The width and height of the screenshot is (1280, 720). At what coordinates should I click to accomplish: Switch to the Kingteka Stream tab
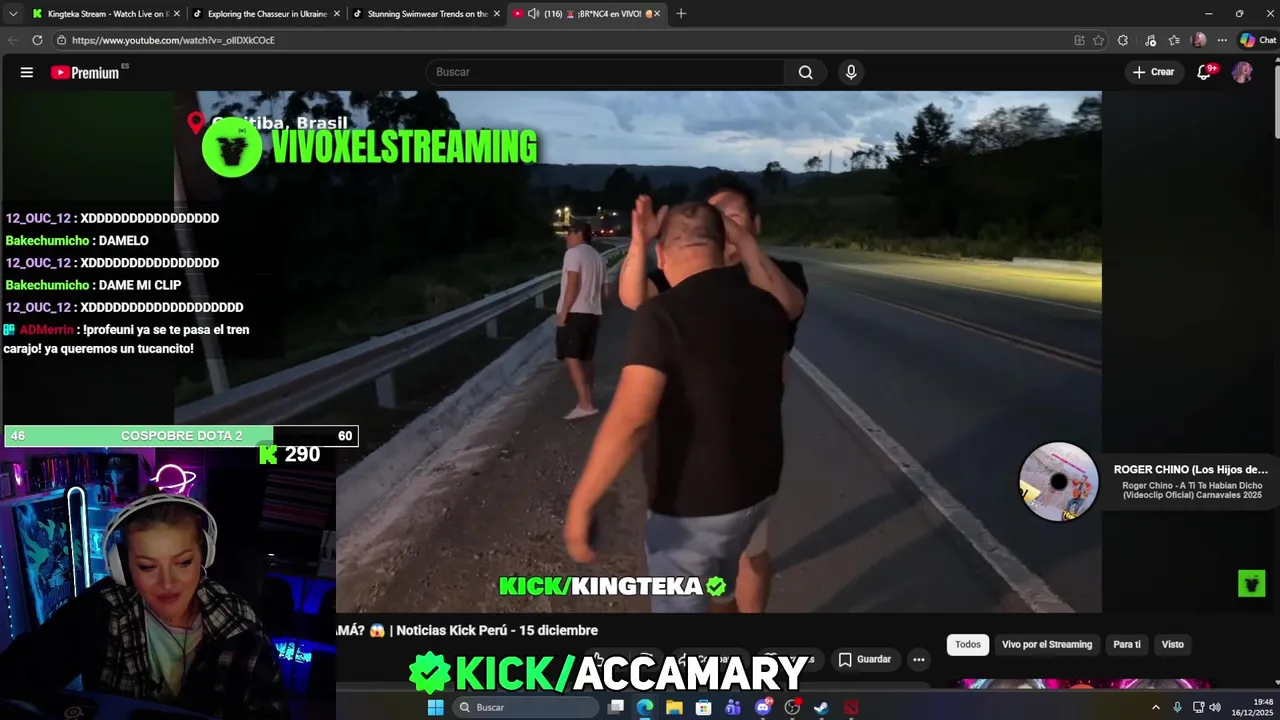click(x=105, y=14)
